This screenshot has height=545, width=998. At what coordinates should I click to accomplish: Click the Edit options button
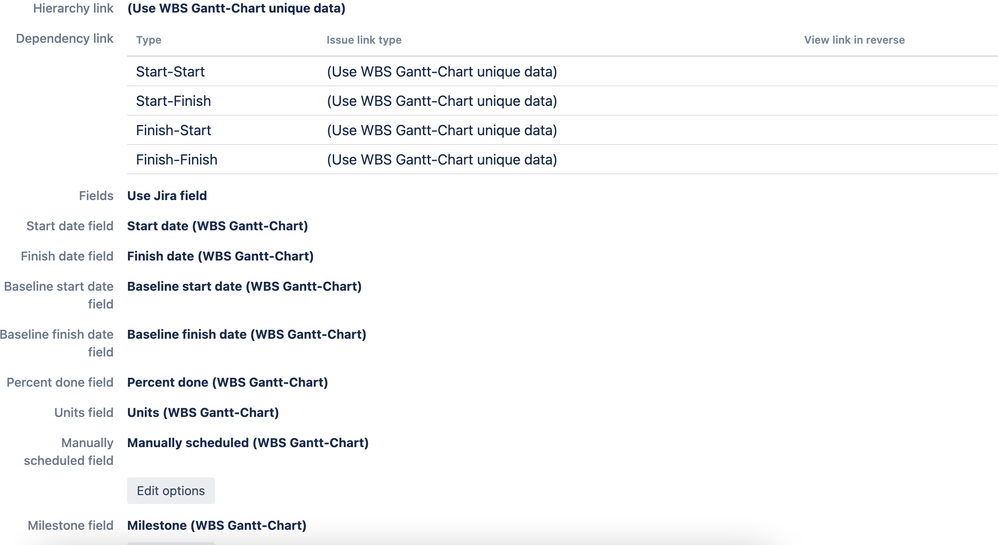tap(171, 491)
